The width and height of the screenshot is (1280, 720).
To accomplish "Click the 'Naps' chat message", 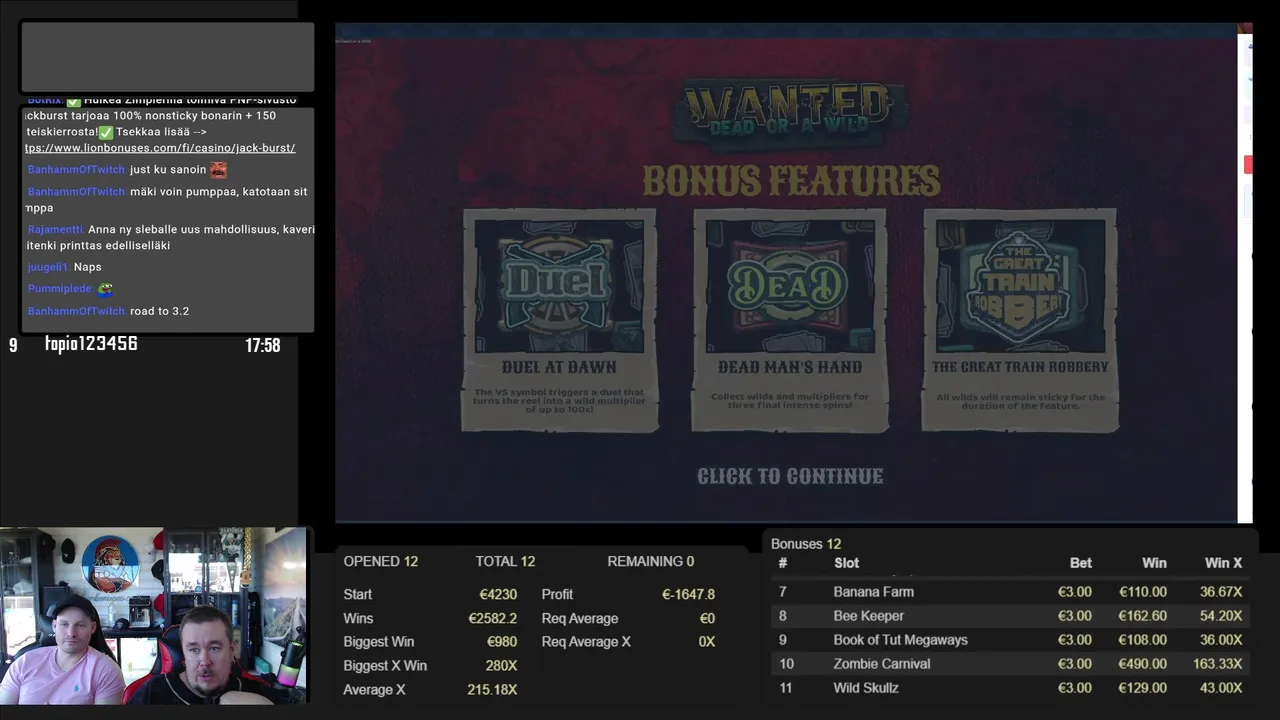I will (88, 267).
